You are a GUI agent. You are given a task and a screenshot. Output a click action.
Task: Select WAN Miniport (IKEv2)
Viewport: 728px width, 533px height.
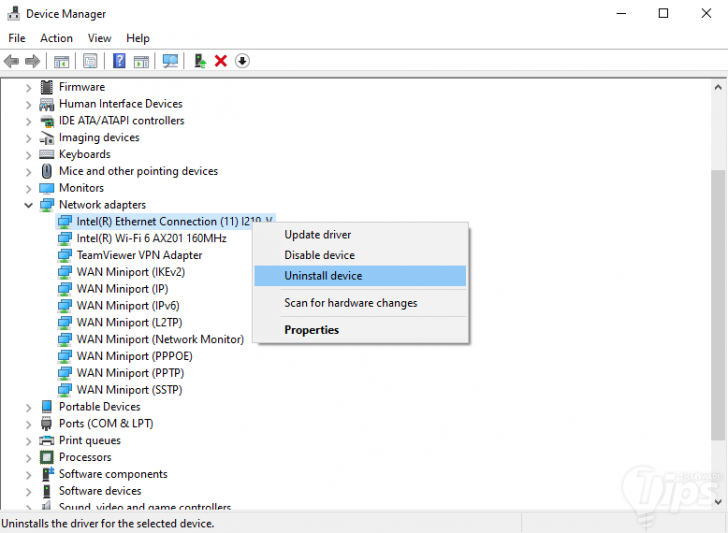(x=130, y=272)
